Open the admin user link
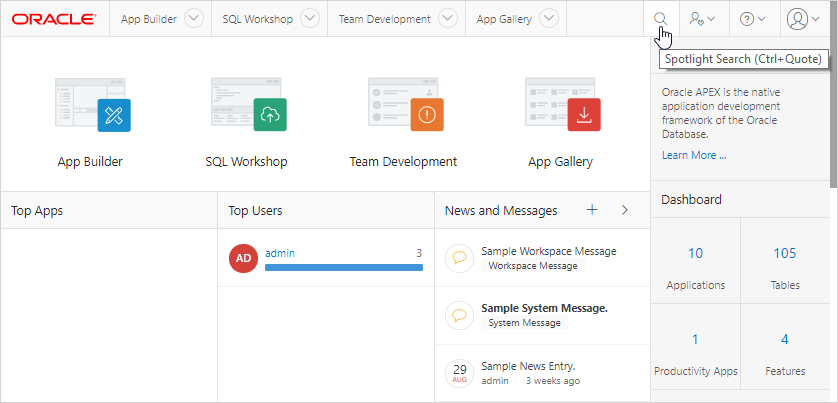Screen dimensions: 838x403 pos(280,253)
